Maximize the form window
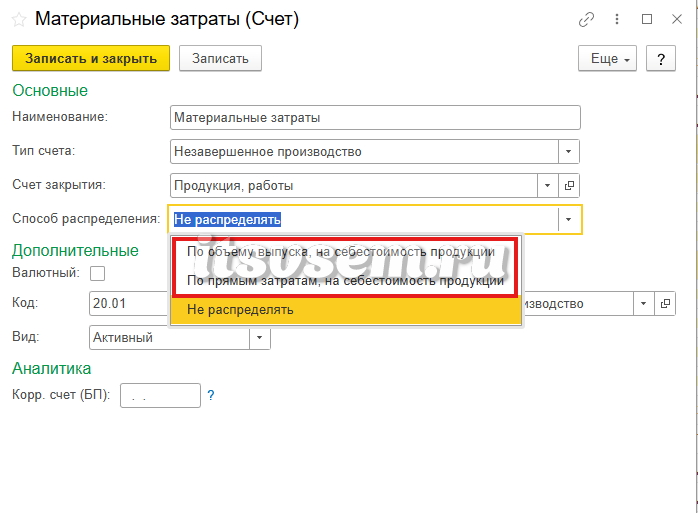Viewport: 698px width, 513px height. [x=647, y=19]
